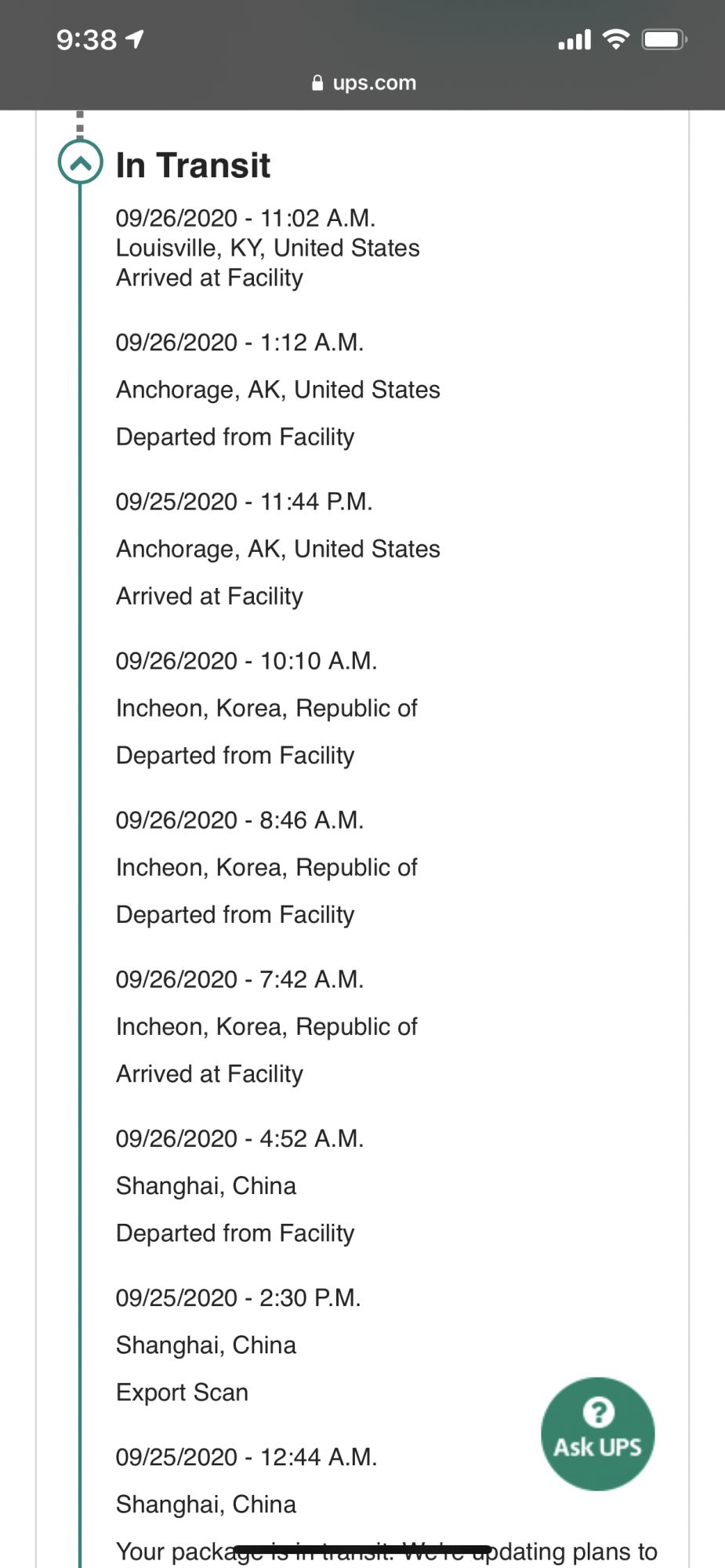Tap the battery indicator icon
The width and height of the screenshot is (725, 1568).
click(664, 38)
